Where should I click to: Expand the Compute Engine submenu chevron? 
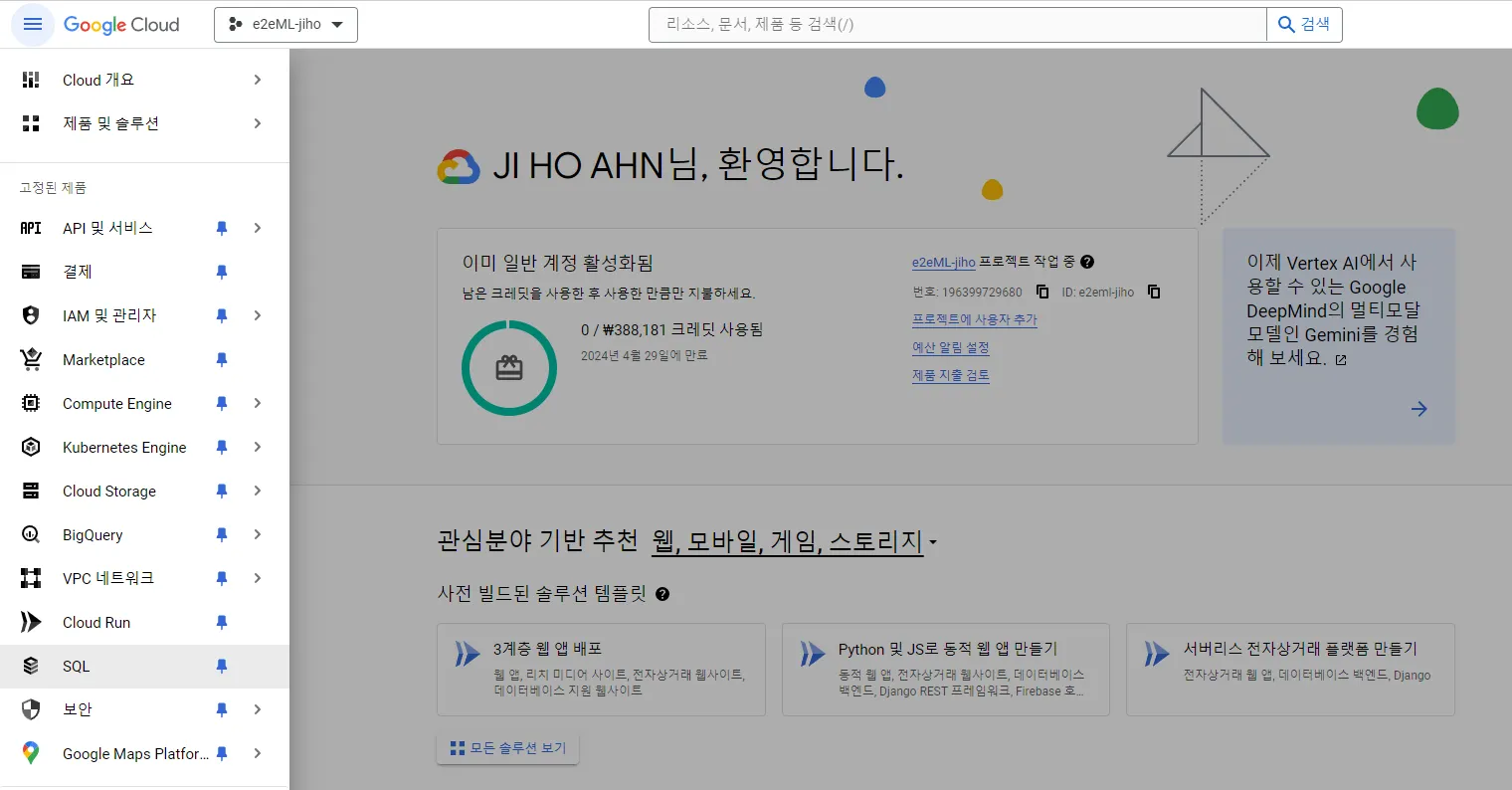[x=258, y=403]
